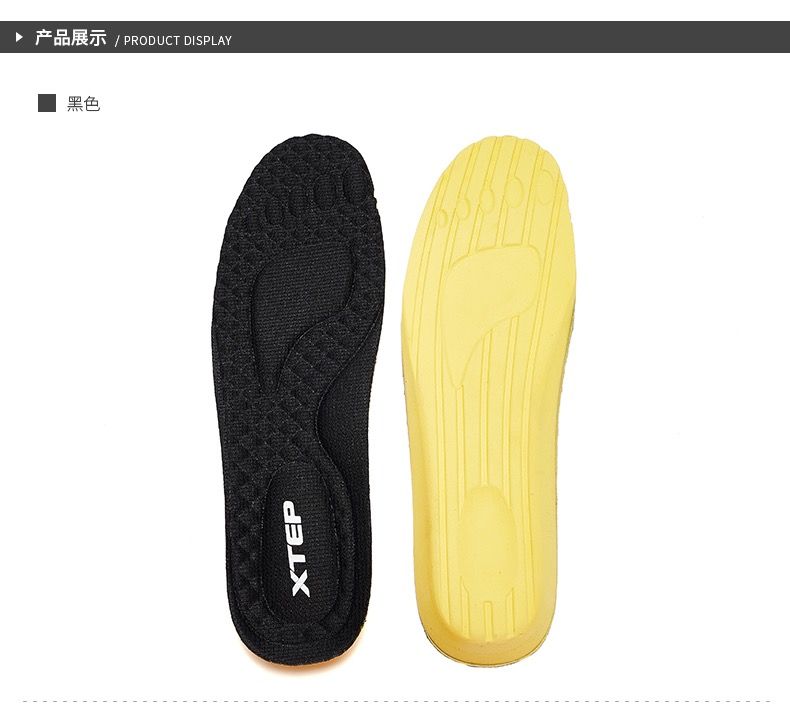
Task: Click the white triangle arrow in header
Action: coord(19,37)
